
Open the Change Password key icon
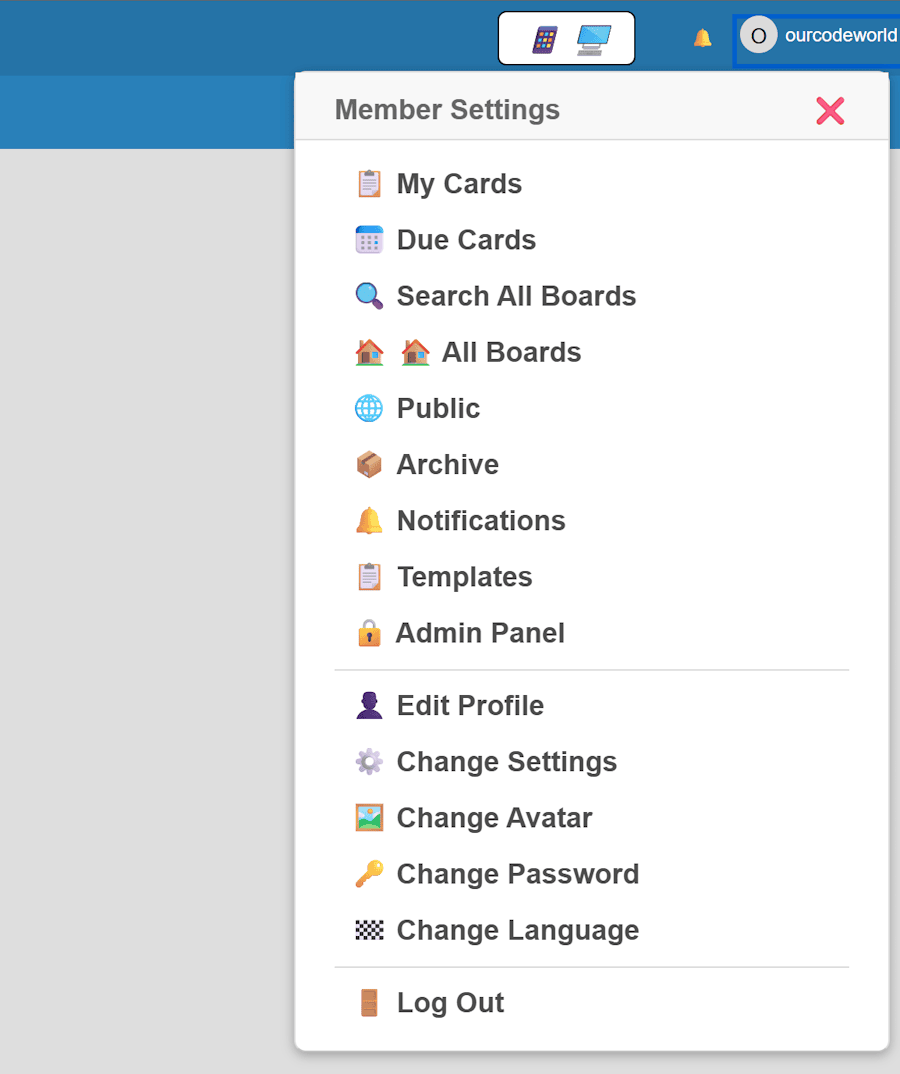pyautogui.click(x=369, y=873)
